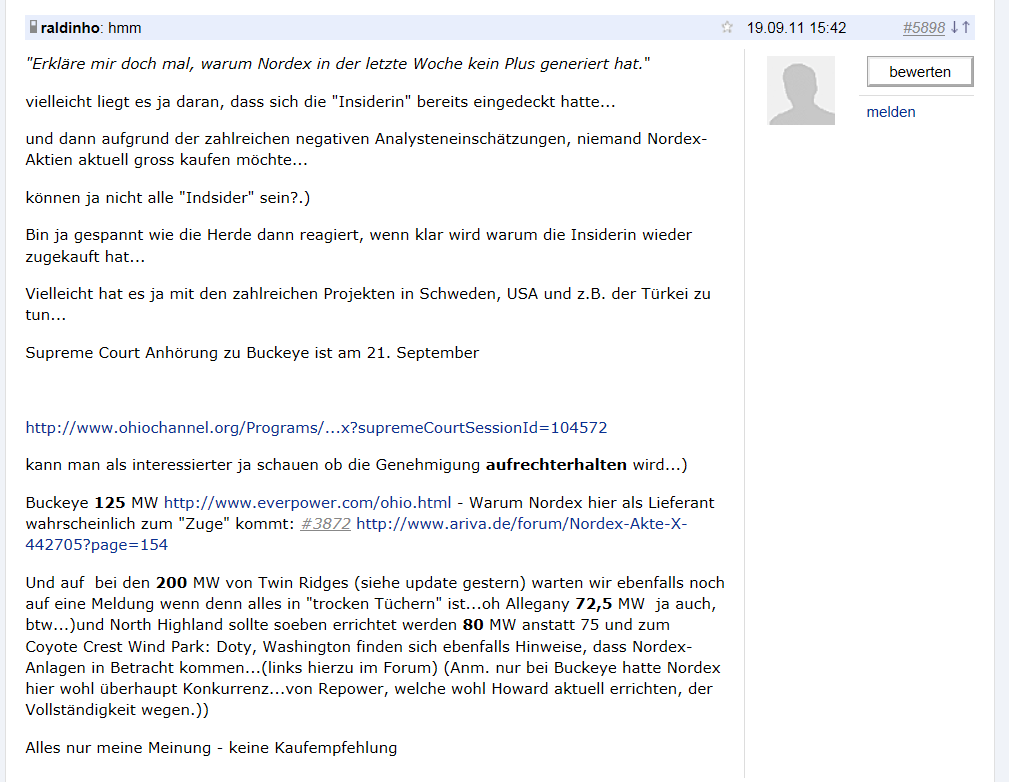Open the ohiochannel.org Supreme Court session link
Screen dimensions: 1009x782
(x=316, y=427)
